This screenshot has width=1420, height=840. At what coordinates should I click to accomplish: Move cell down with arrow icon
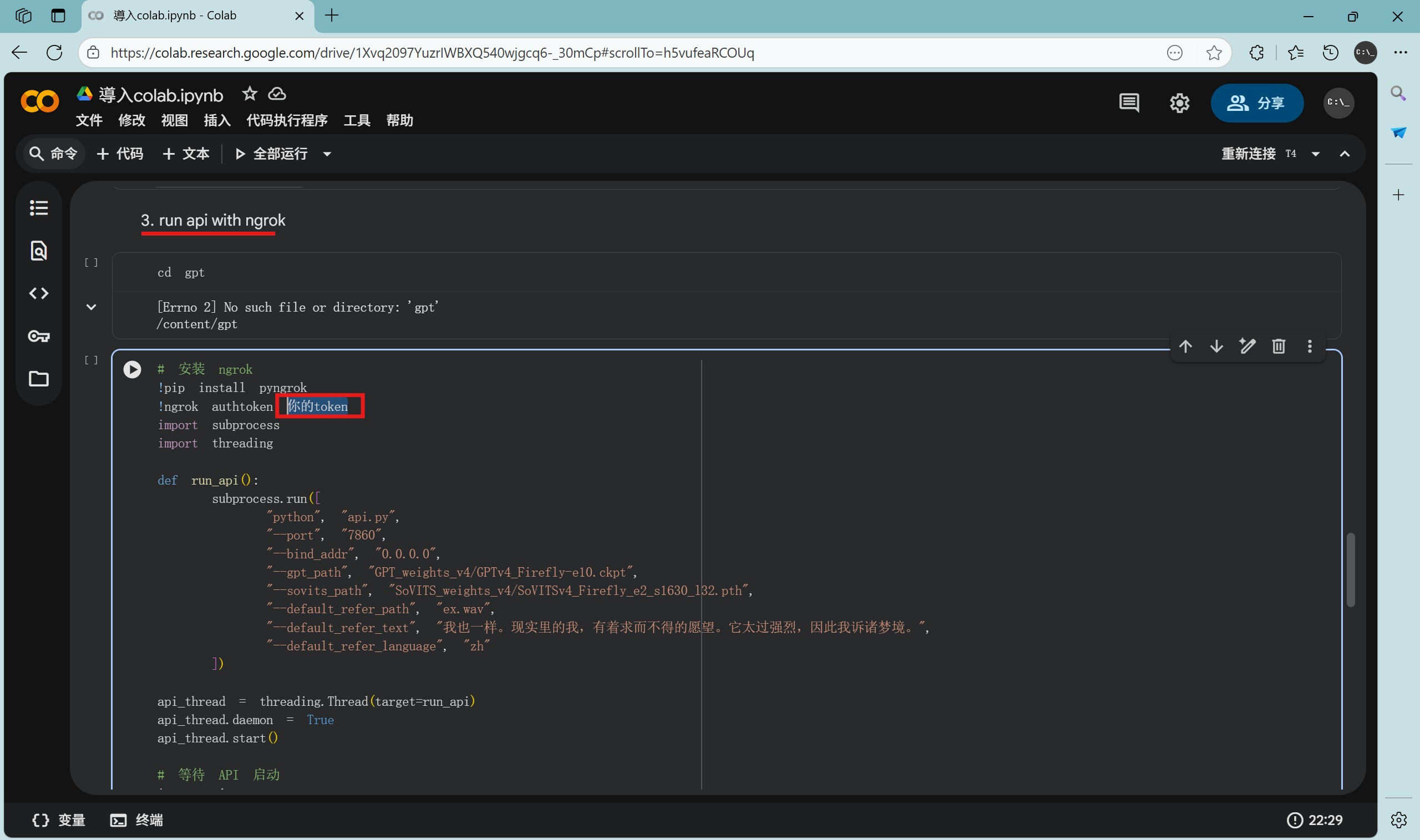[x=1216, y=346]
